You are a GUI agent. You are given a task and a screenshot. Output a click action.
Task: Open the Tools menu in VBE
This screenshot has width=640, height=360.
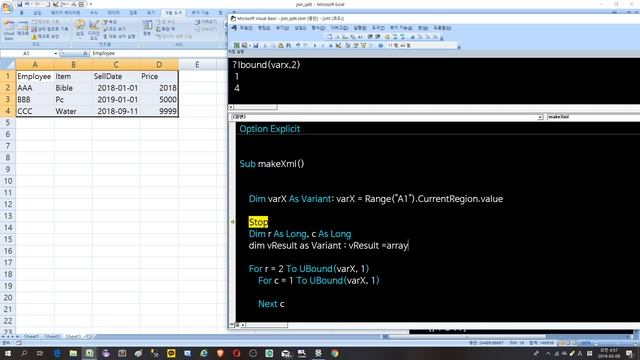click(378, 28)
